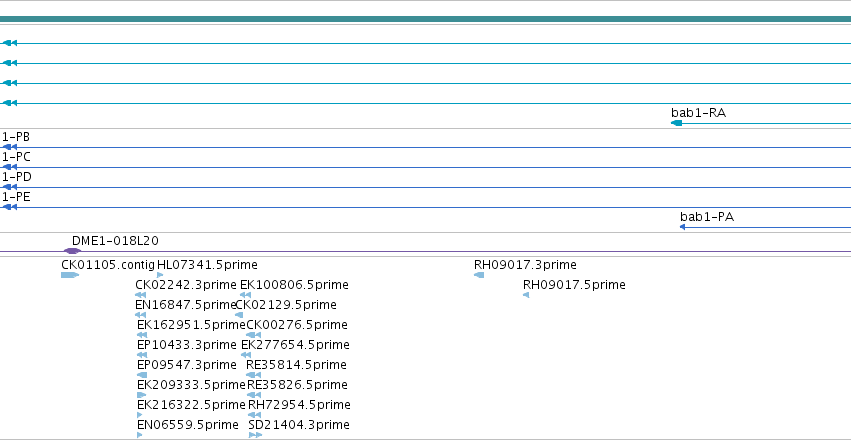Select the EK277654.5prime EST label

click(x=295, y=345)
